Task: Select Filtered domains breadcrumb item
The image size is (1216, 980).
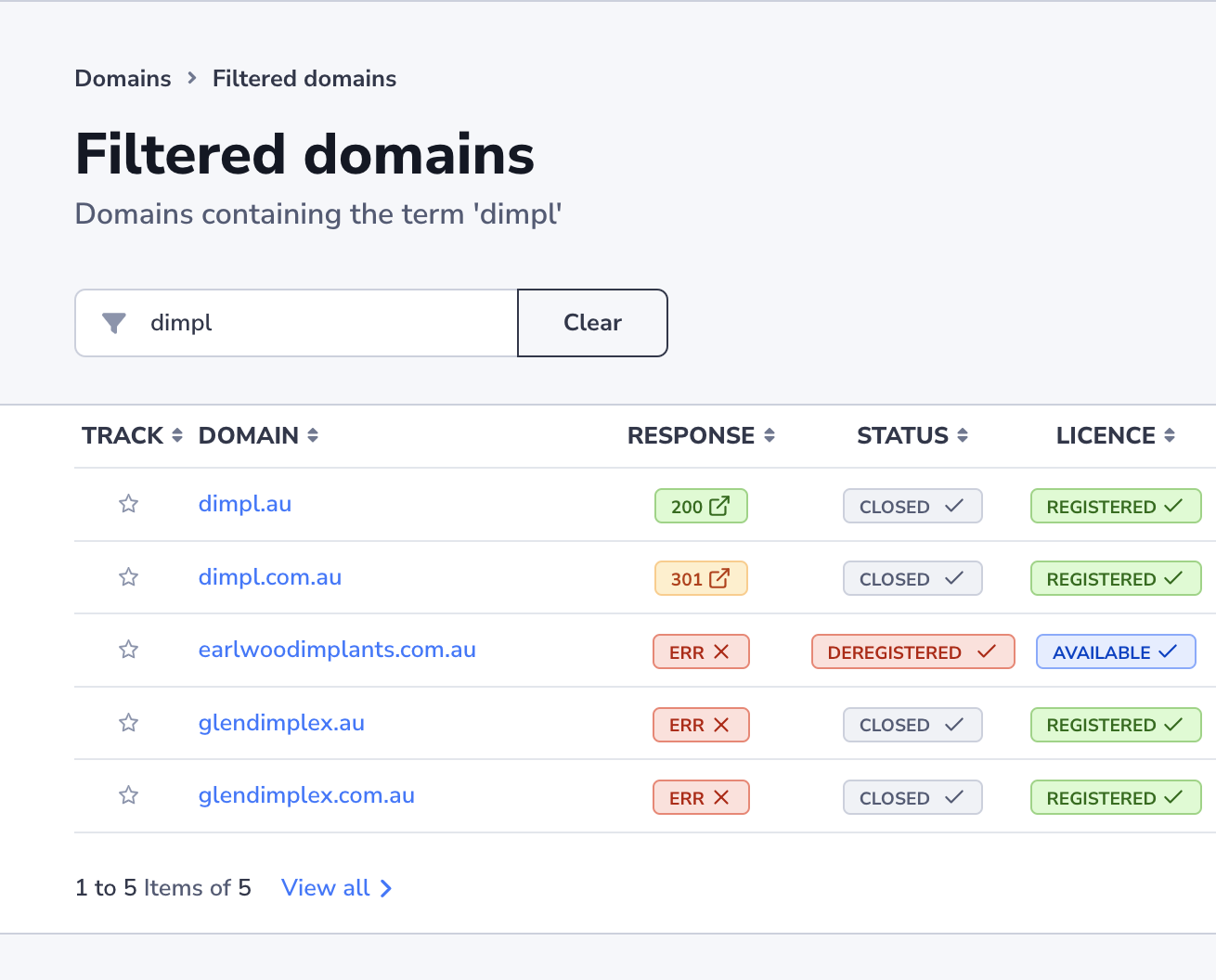Action: coord(304,79)
